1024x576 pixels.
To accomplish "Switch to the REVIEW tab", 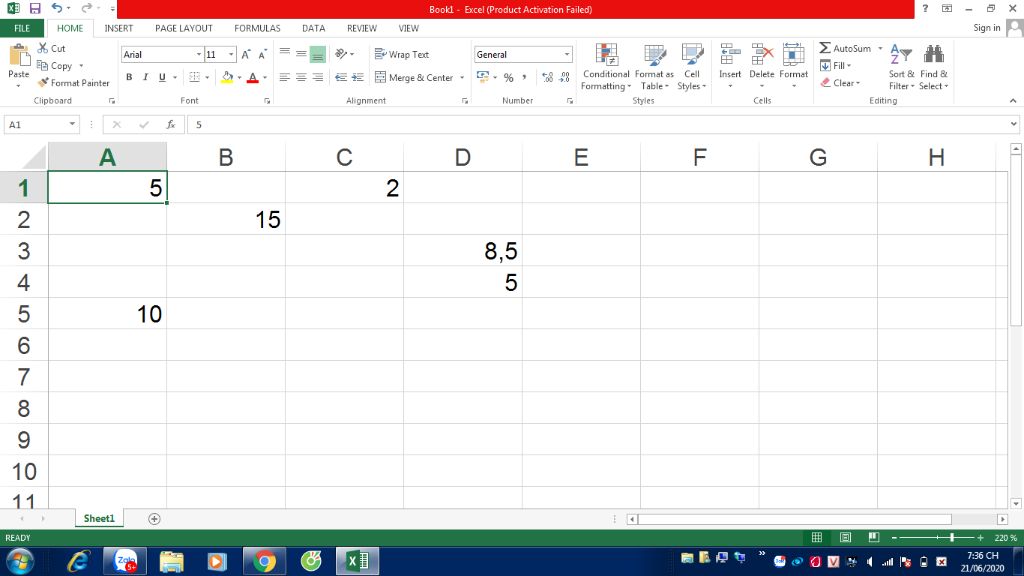I will [x=362, y=28].
